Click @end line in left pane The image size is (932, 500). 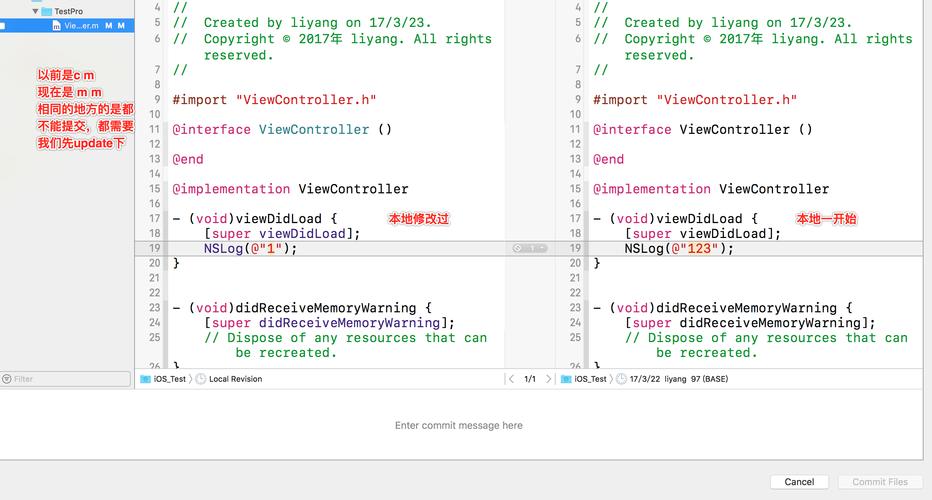[x=188, y=159]
